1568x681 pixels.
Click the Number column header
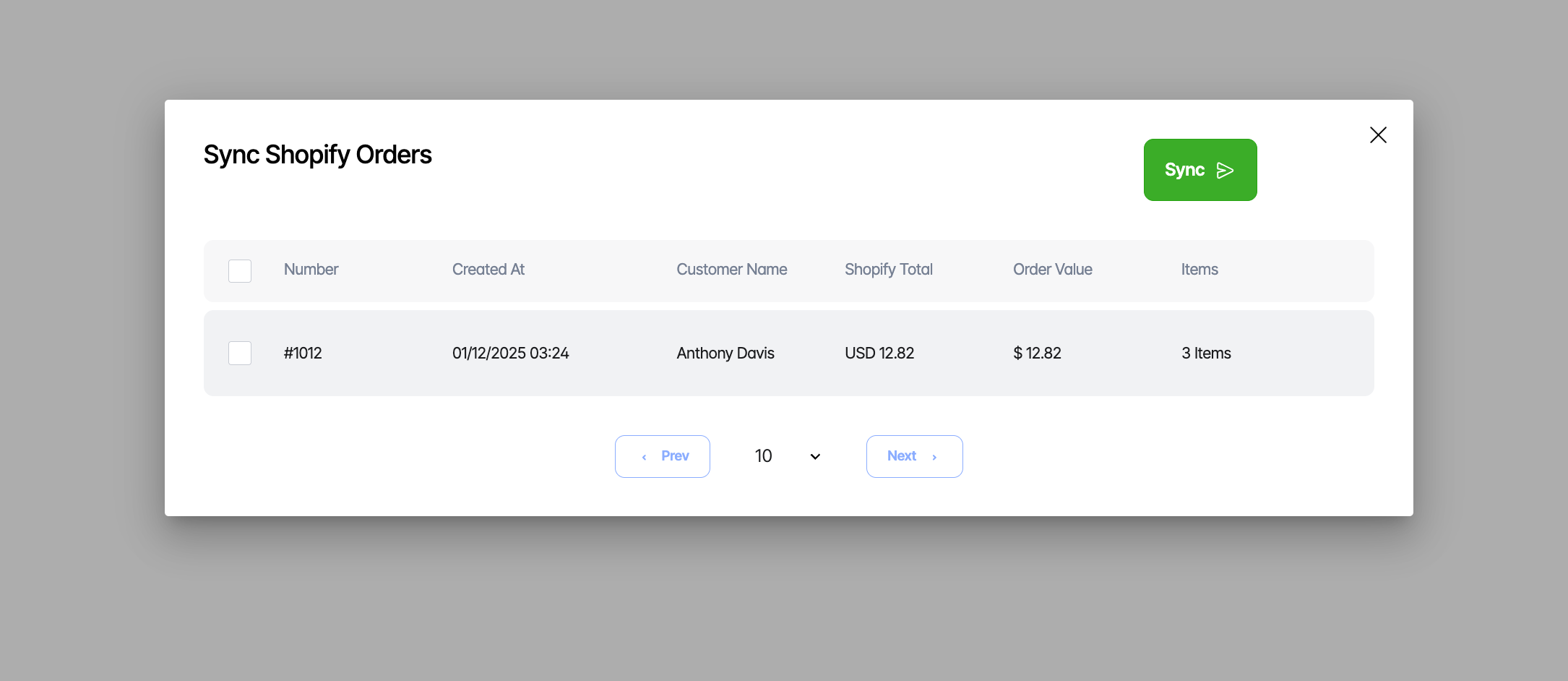(x=311, y=270)
